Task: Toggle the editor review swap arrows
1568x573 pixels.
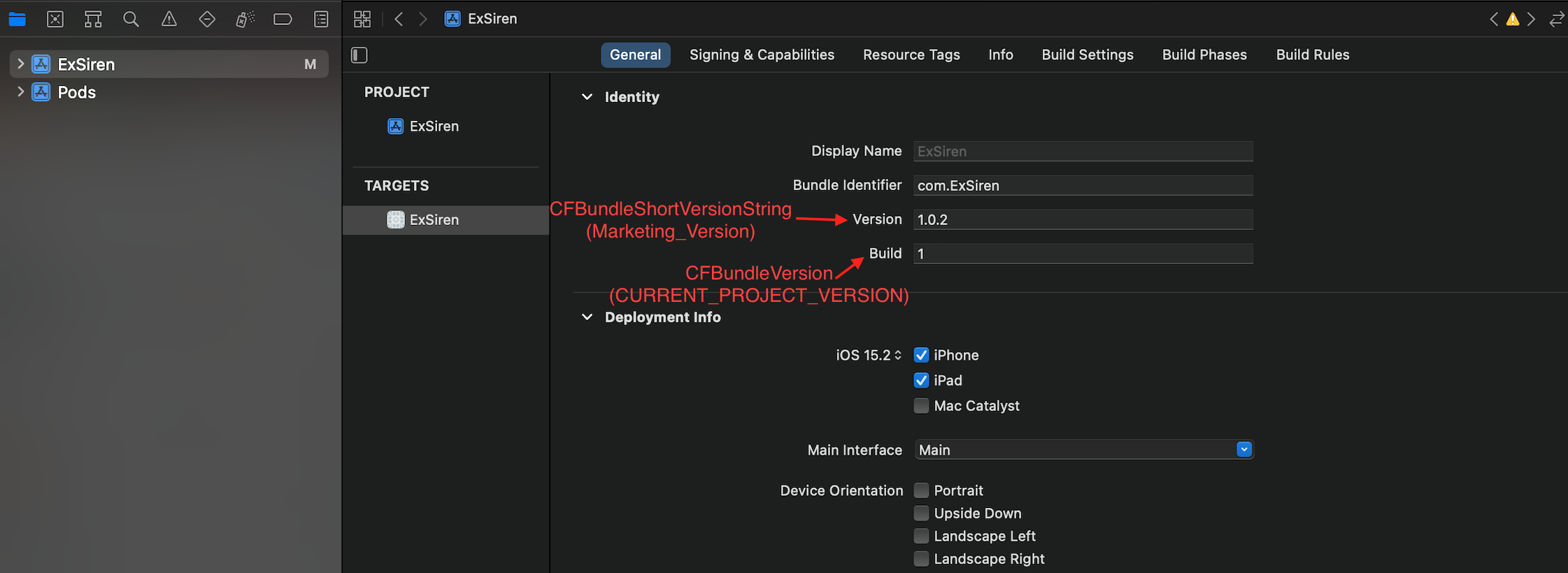Action: pyautogui.click(x=1557, y=19)
